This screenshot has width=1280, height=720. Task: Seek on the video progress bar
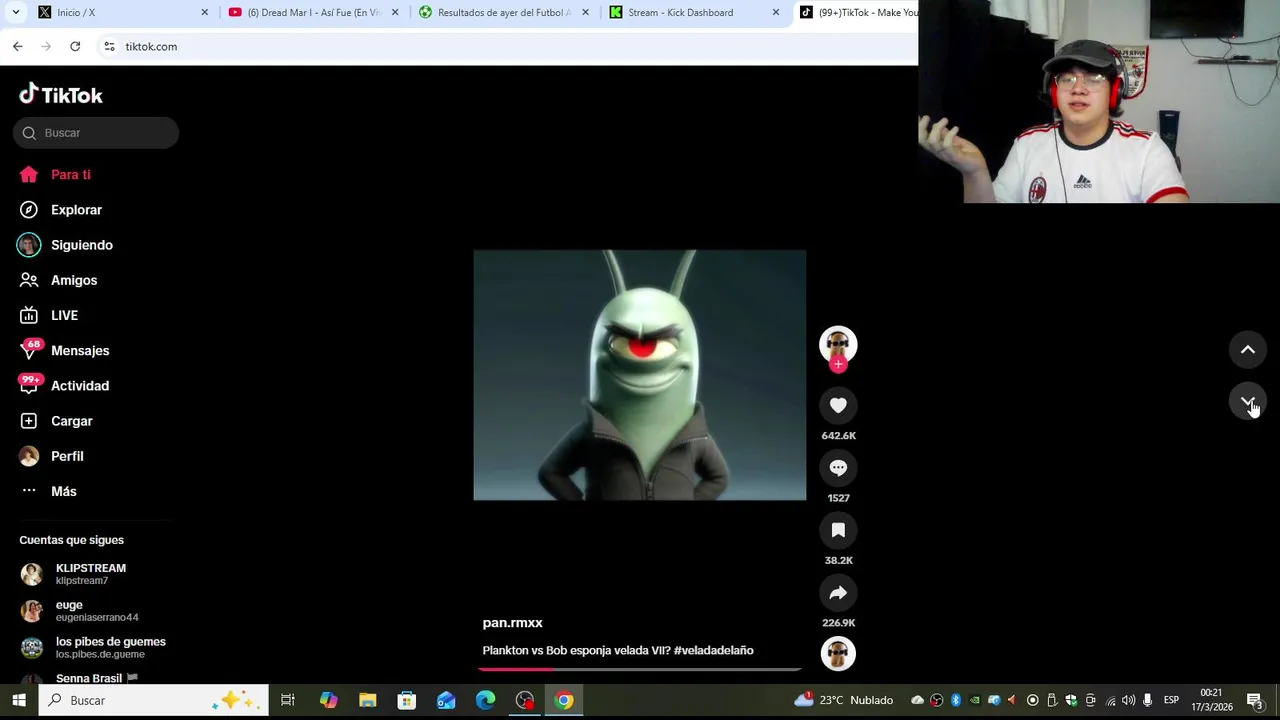pyautogui.click(x=640, y=669)
